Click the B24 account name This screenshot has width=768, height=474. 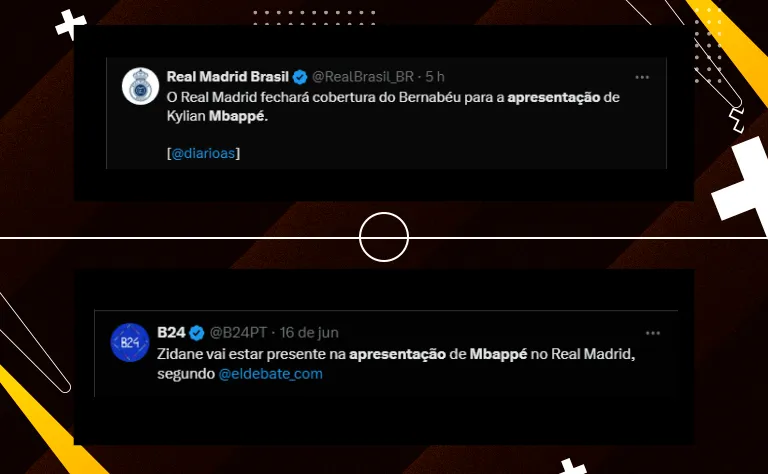[x=171, y=332]
